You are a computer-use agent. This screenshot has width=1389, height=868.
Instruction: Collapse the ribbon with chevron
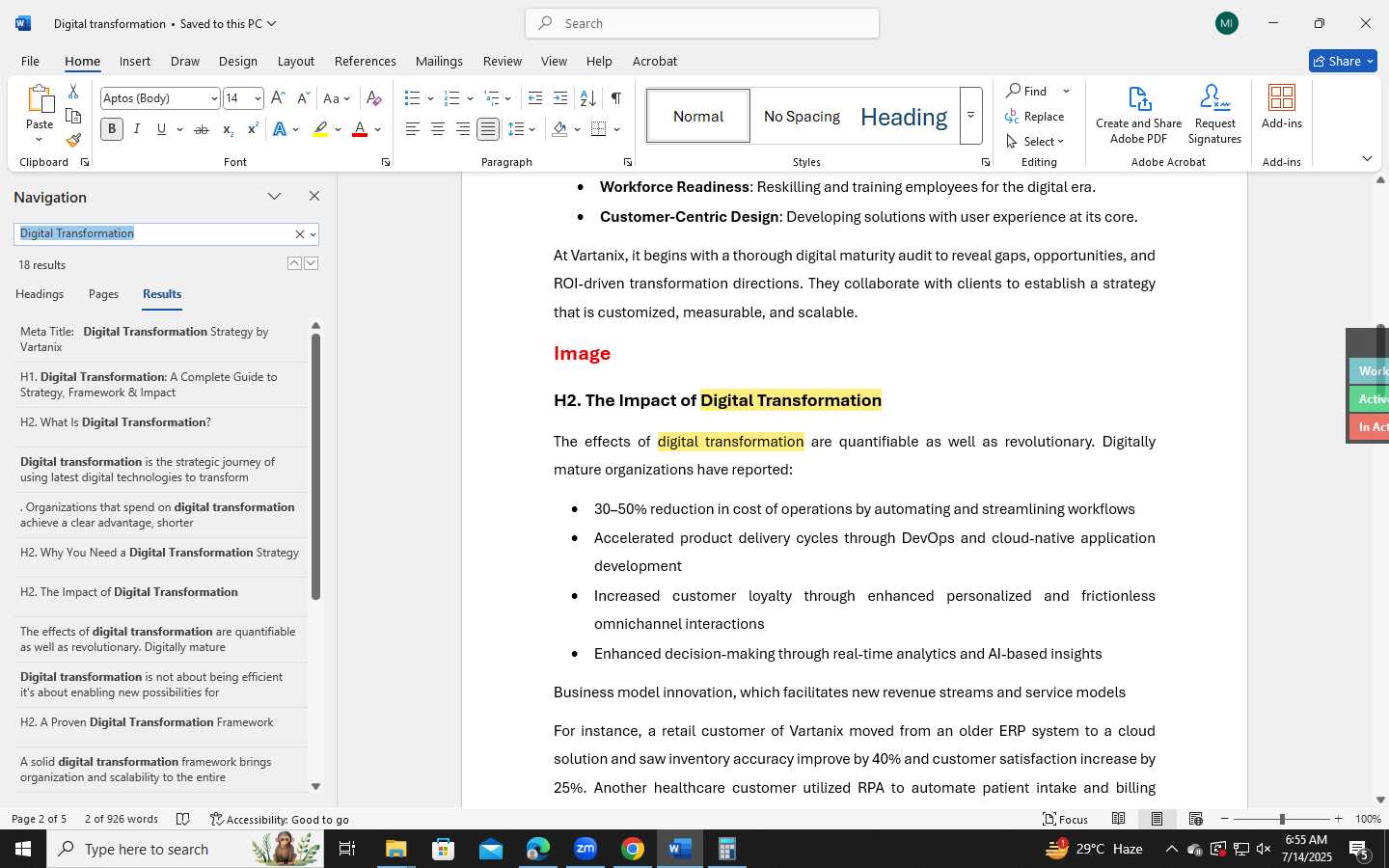(x=1367, y=159)
